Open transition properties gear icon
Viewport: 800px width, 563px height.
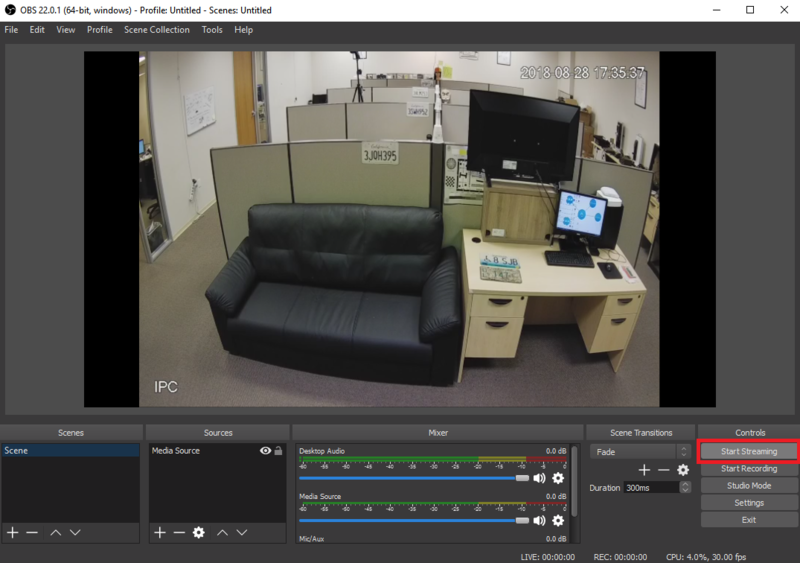click(x=683, y=470)
